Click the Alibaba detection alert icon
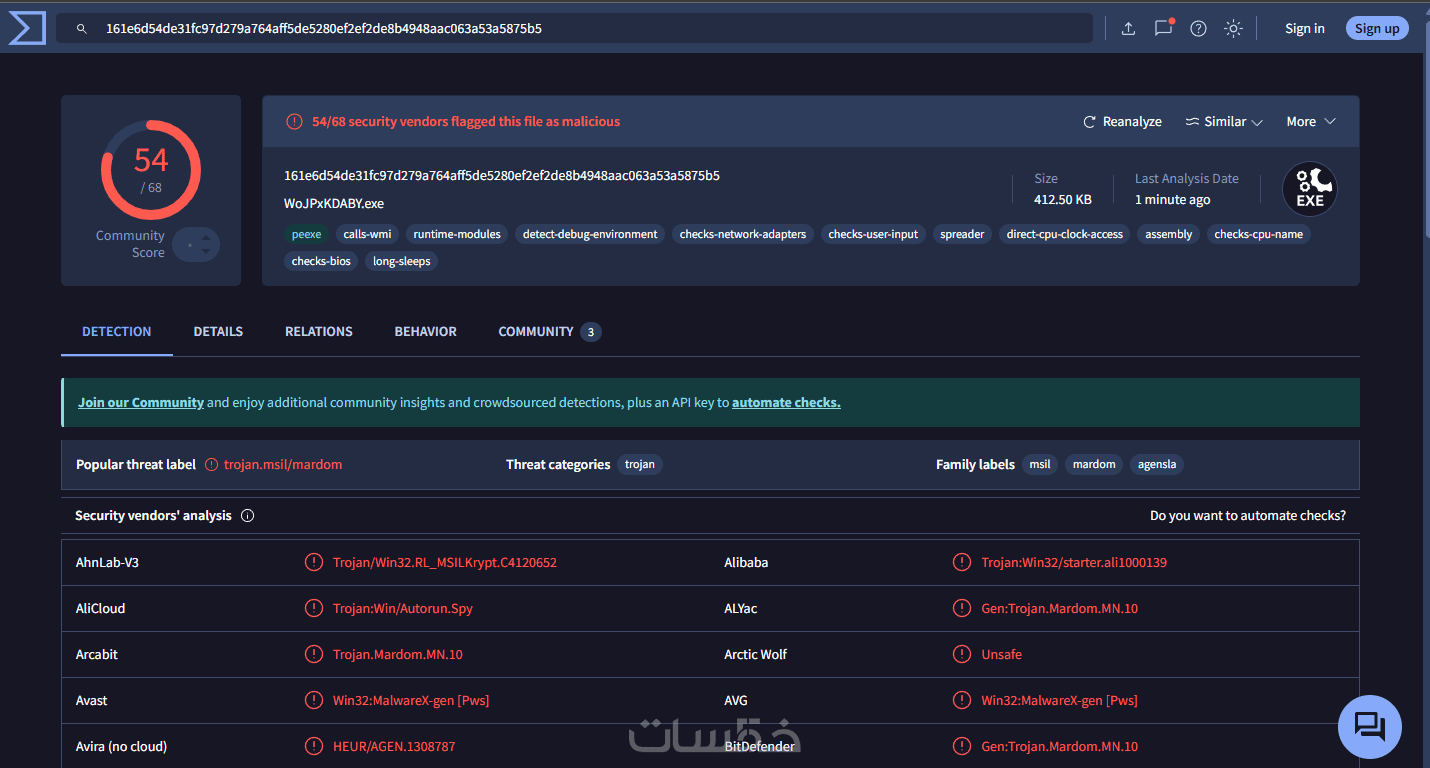 pyautogui.click(x=962, y=563)
